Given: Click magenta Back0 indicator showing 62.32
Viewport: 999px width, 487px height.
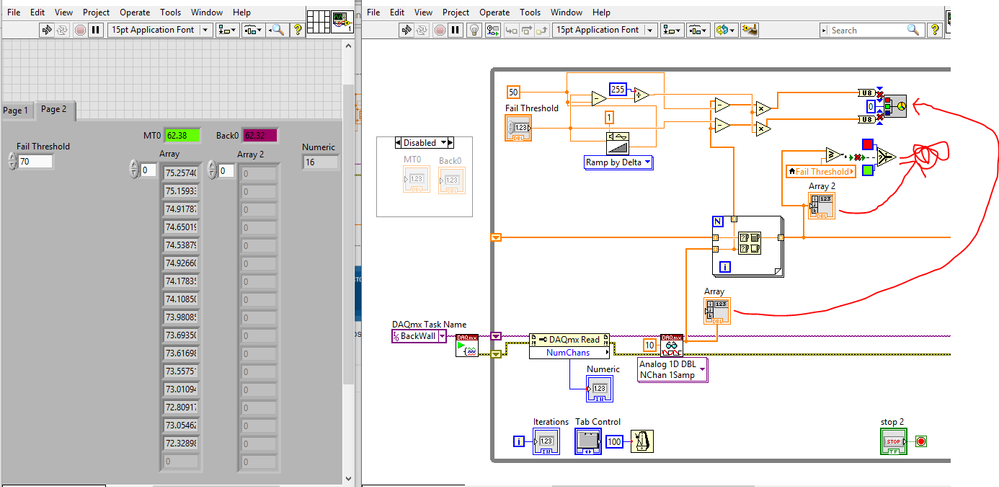Looking at the screenshot, I should pos(259,135).
